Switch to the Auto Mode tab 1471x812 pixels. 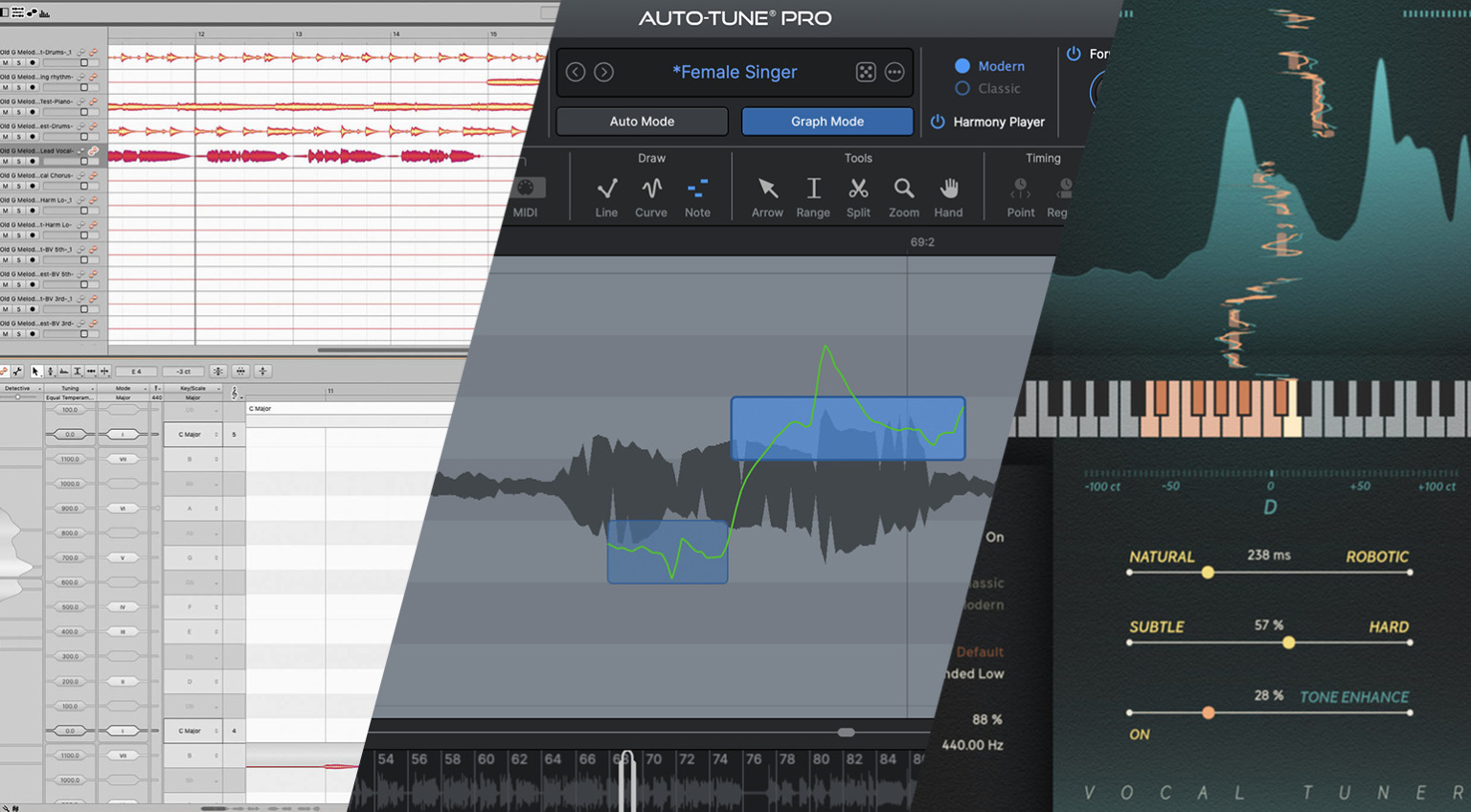click(642, 122)
